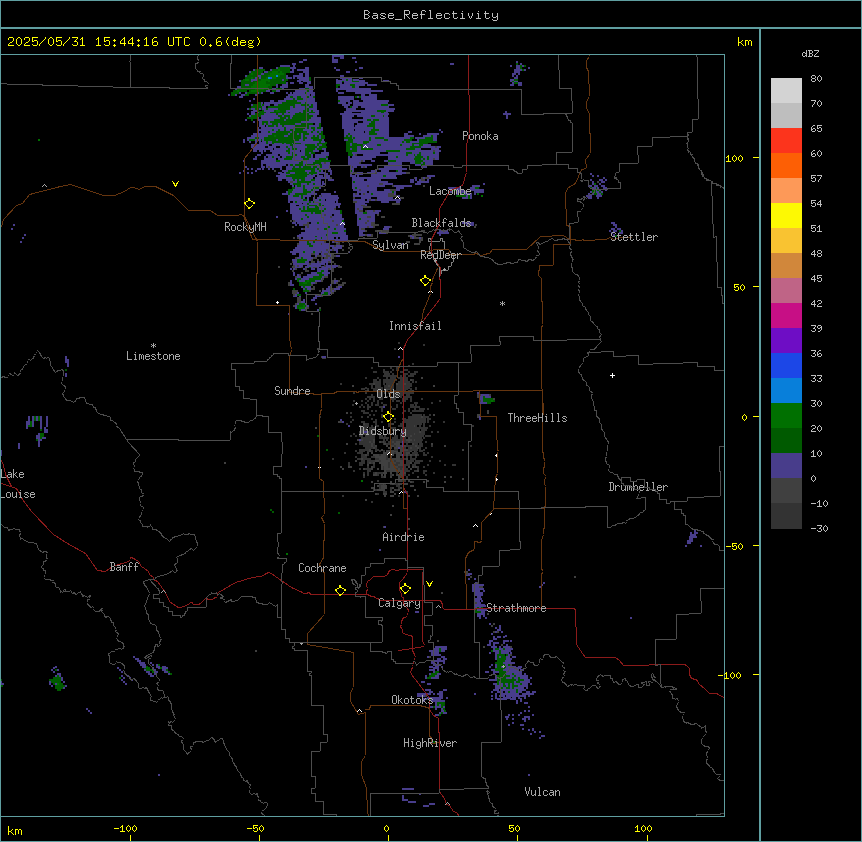
Task: Click the yellow diamond marker below Cochrane
Action: tap(340, 590)
